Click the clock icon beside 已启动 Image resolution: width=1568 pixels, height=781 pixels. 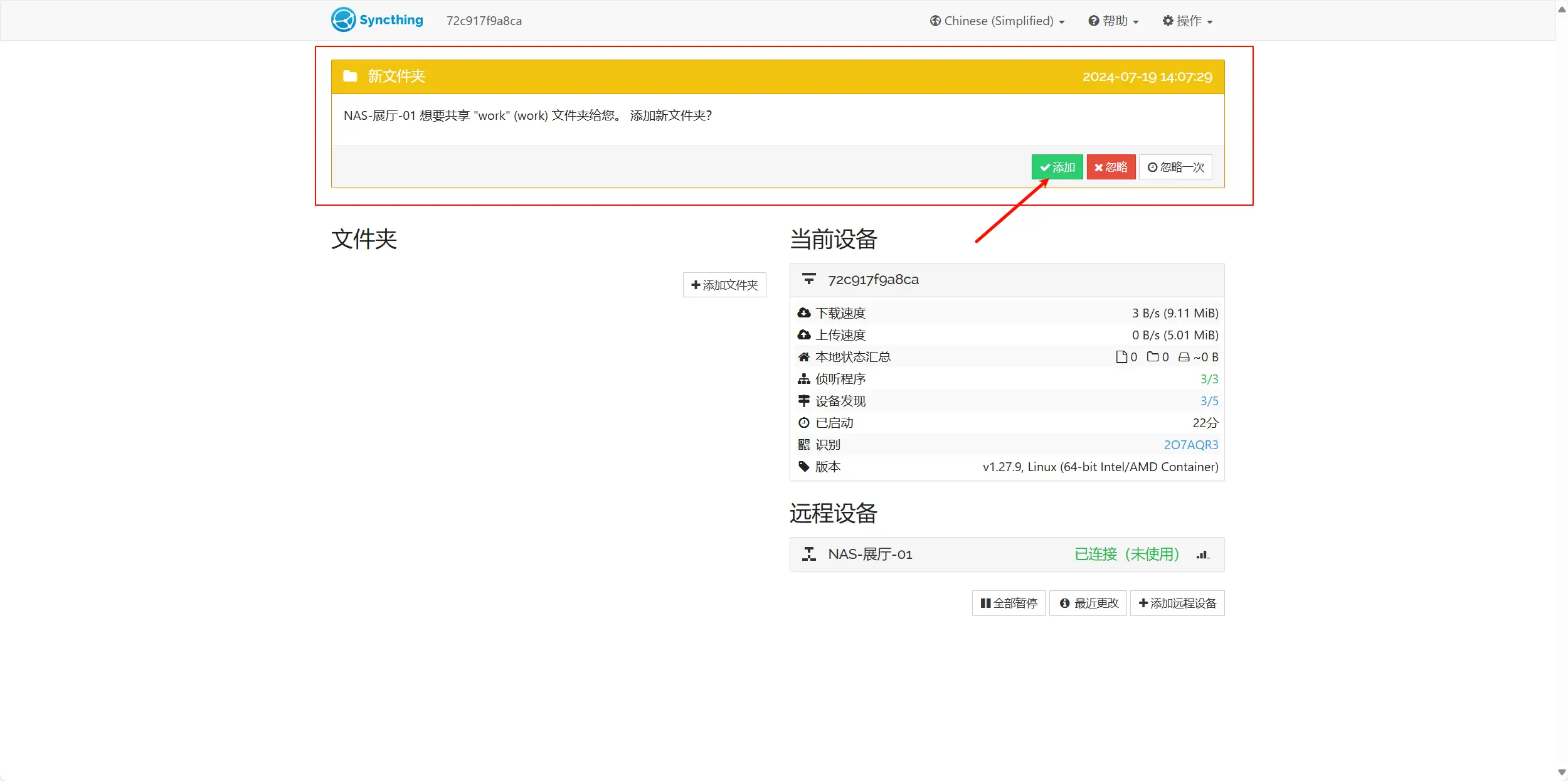pyautogui.click(x=805, y=422)
